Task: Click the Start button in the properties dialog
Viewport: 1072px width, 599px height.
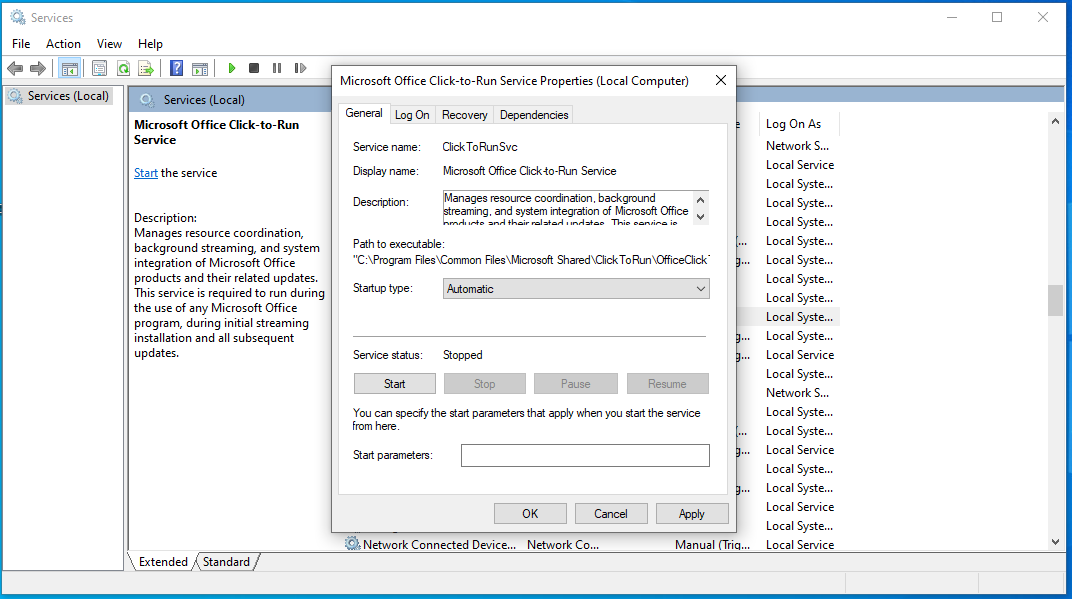Action: point(394,384)
